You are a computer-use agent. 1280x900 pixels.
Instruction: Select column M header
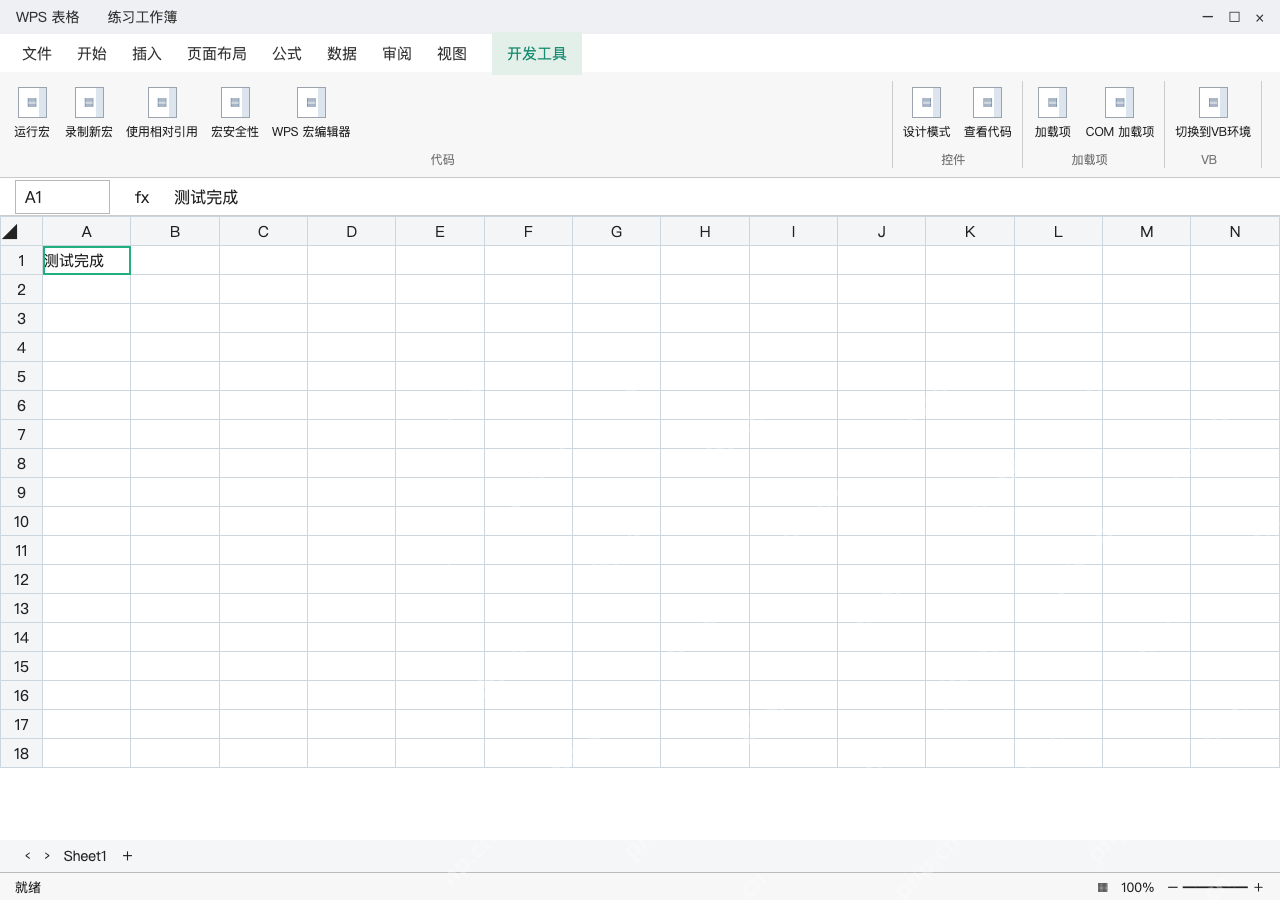(1146, 231)
